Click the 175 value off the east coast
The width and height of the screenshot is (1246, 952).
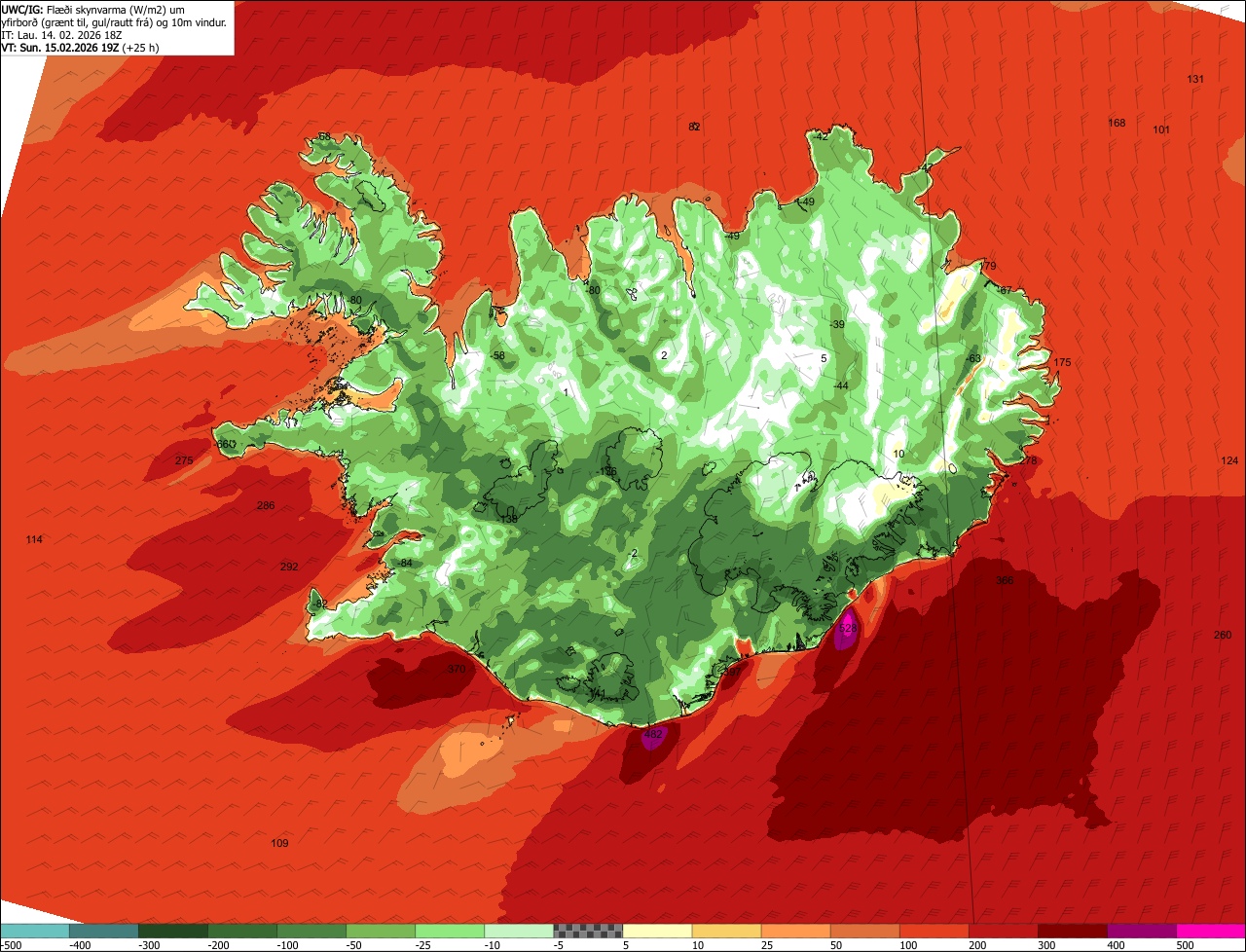1062,362
